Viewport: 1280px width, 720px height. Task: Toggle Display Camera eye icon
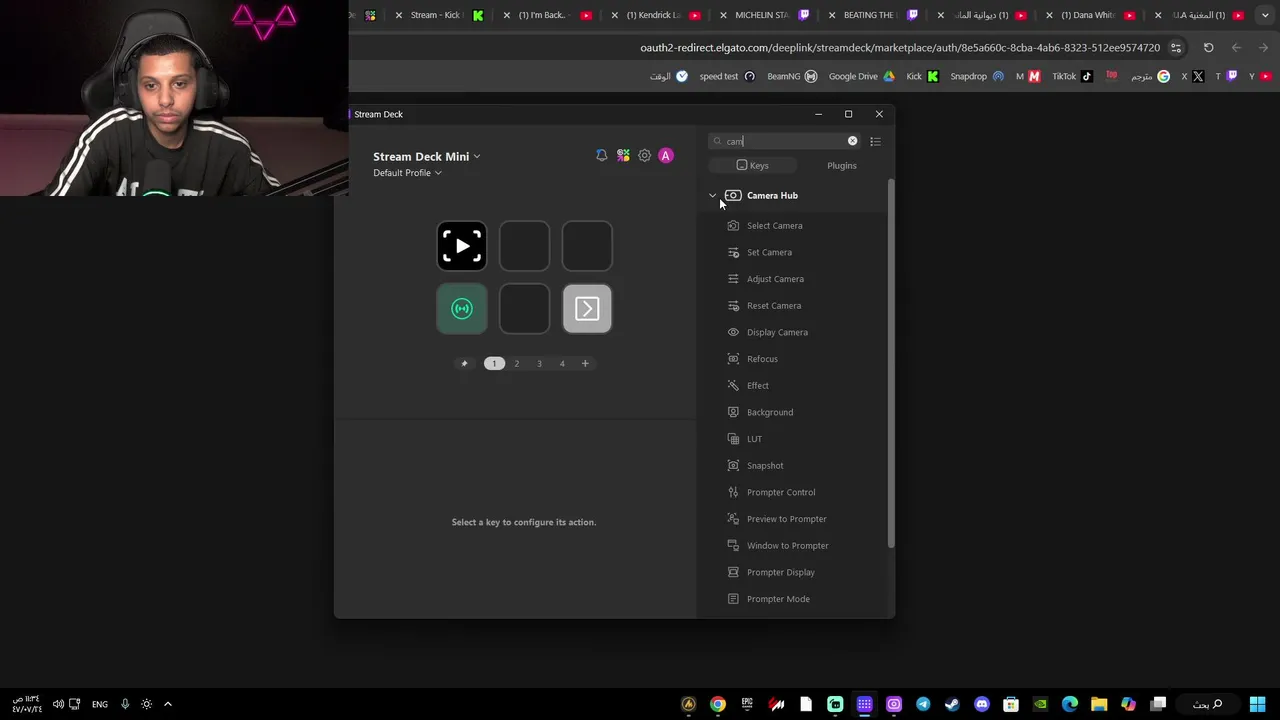click(x=733, y=332)
